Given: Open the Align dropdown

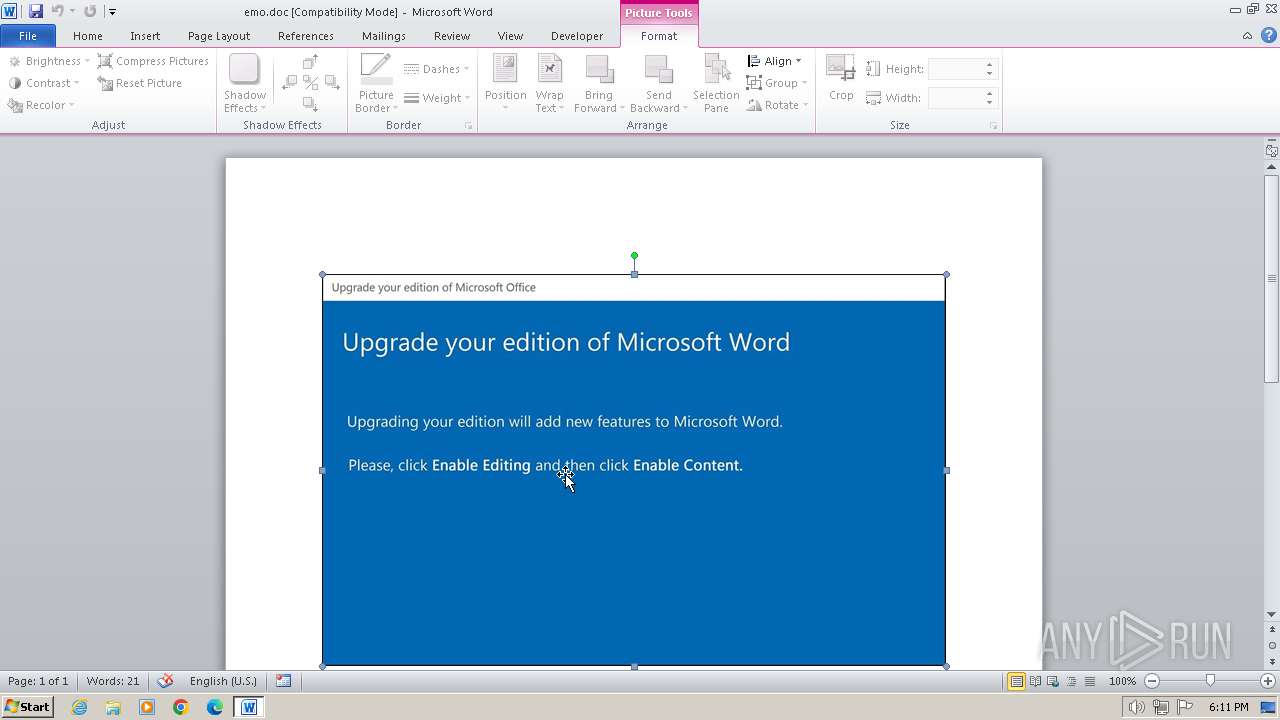Looking at the screenshot, I should click(775, 61).
